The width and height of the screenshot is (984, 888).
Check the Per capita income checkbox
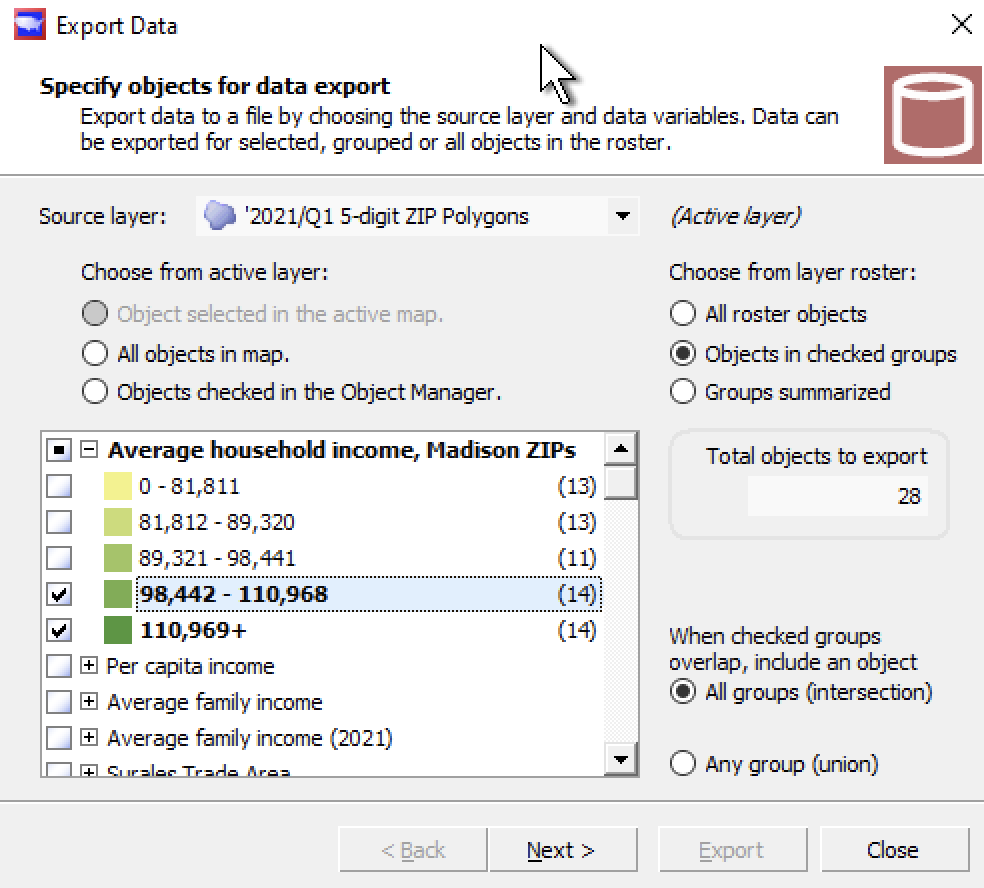click(x=58, y=666)
